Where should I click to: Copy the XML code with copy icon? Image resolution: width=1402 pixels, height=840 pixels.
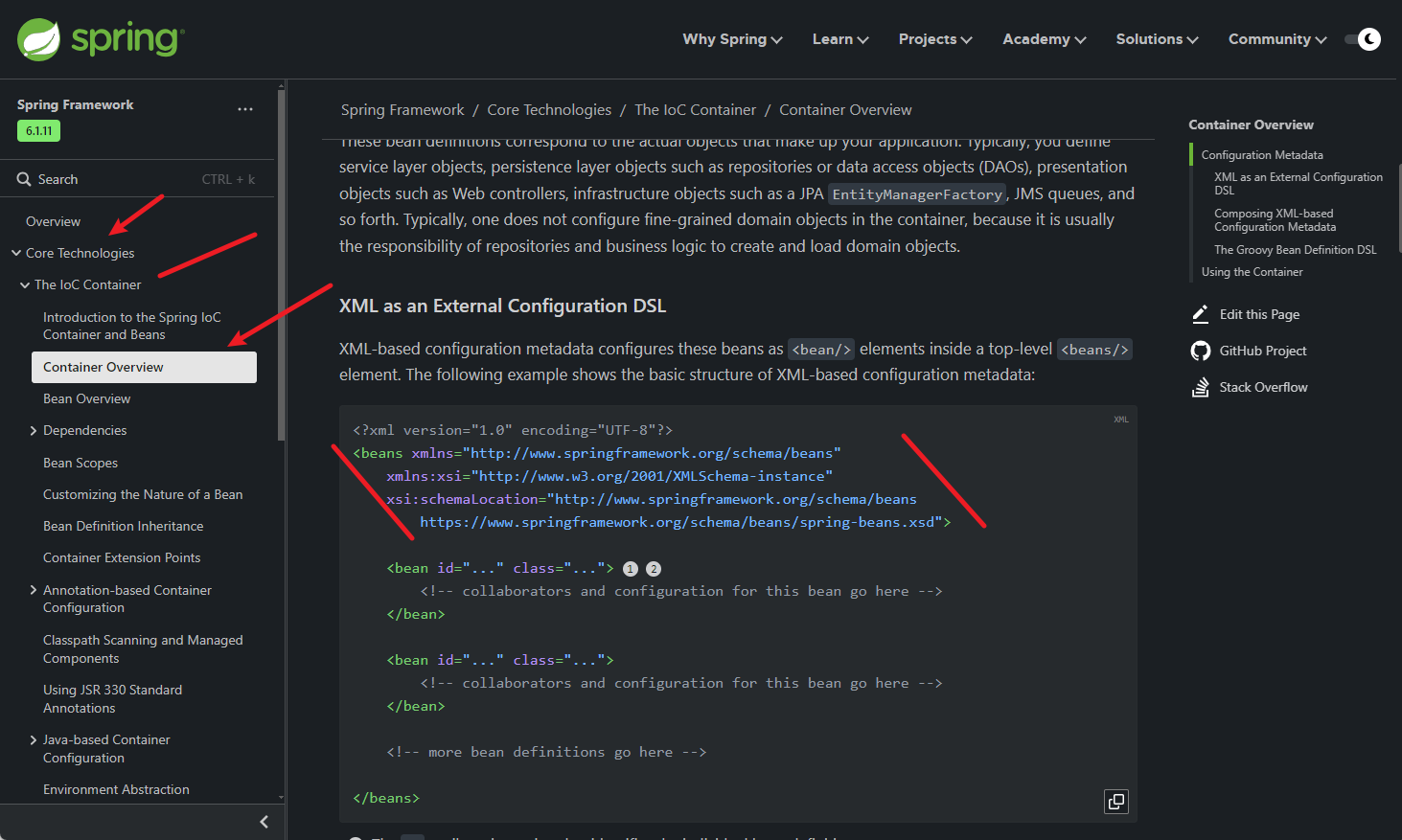click(x=1116, y=802)
